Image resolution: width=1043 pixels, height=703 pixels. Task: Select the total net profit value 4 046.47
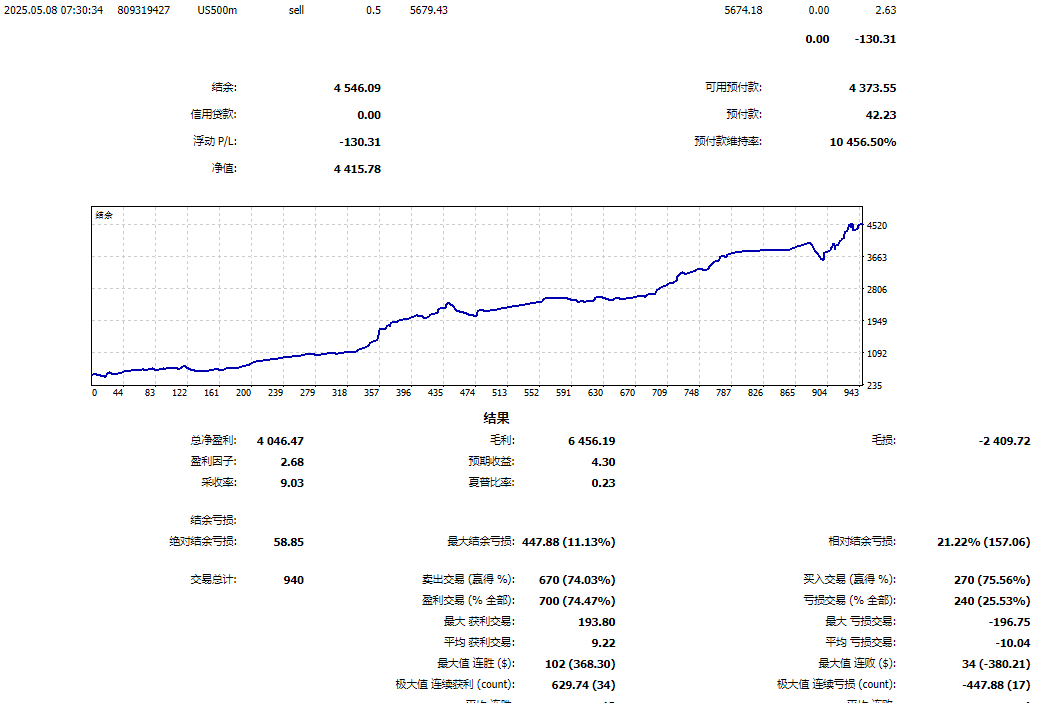click(280, 441)
